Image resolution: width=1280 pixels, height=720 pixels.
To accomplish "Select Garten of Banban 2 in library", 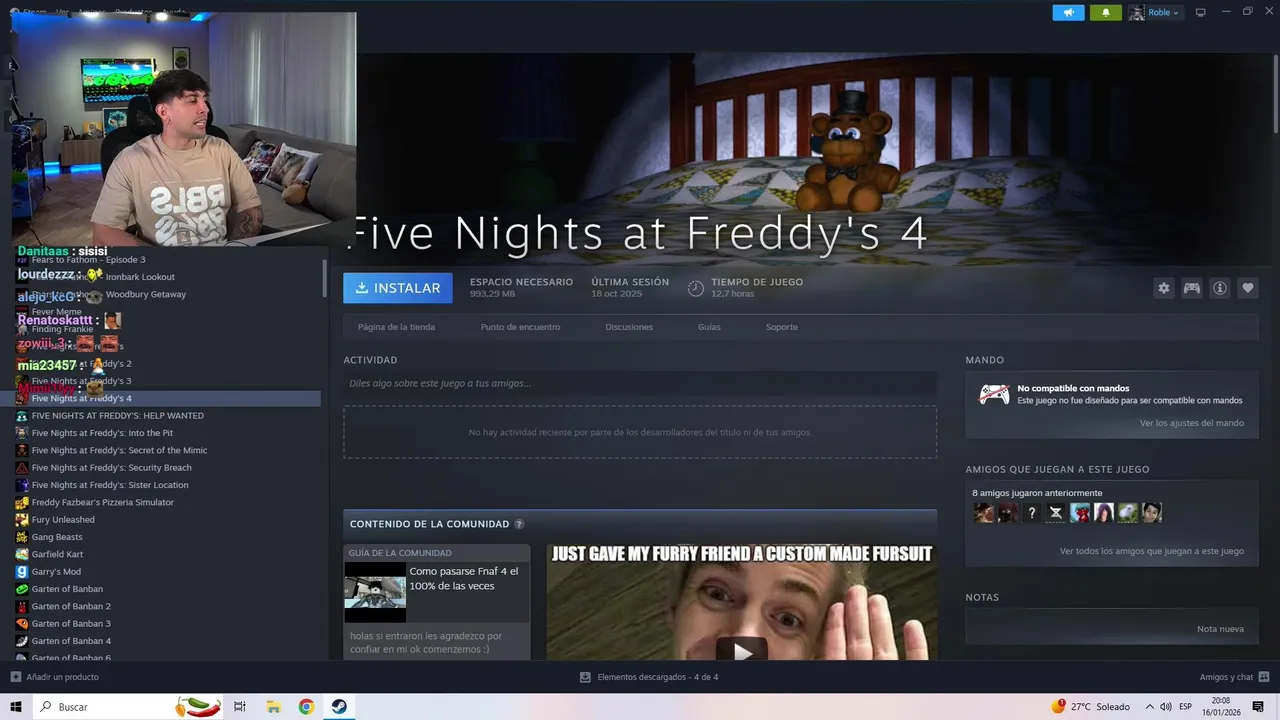I will point(71,606).
